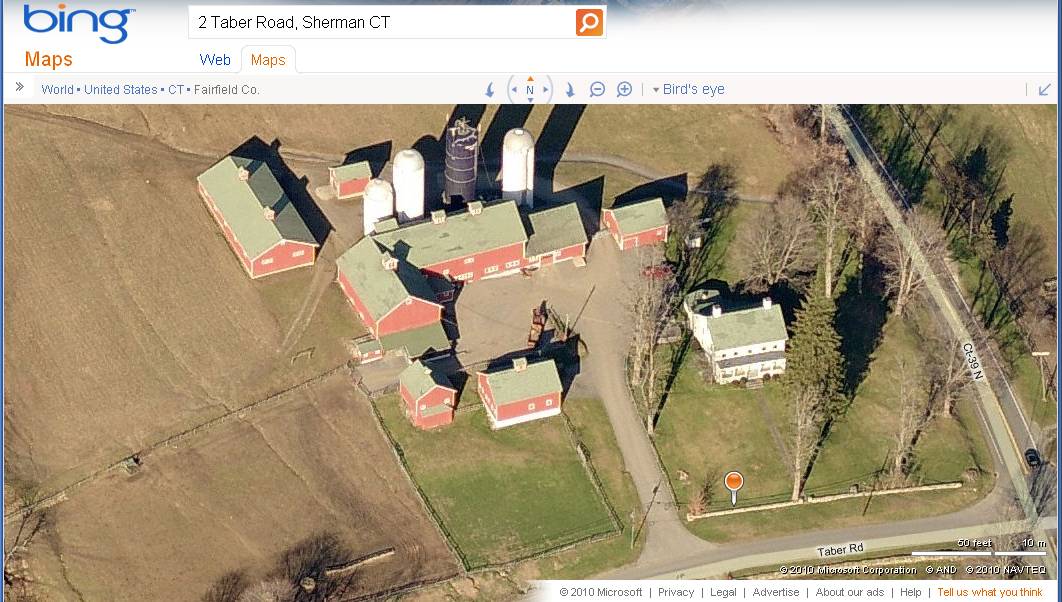The image size is (1062, 602).
Task: Pan the map east with the compass arrow
Action: 545,89
